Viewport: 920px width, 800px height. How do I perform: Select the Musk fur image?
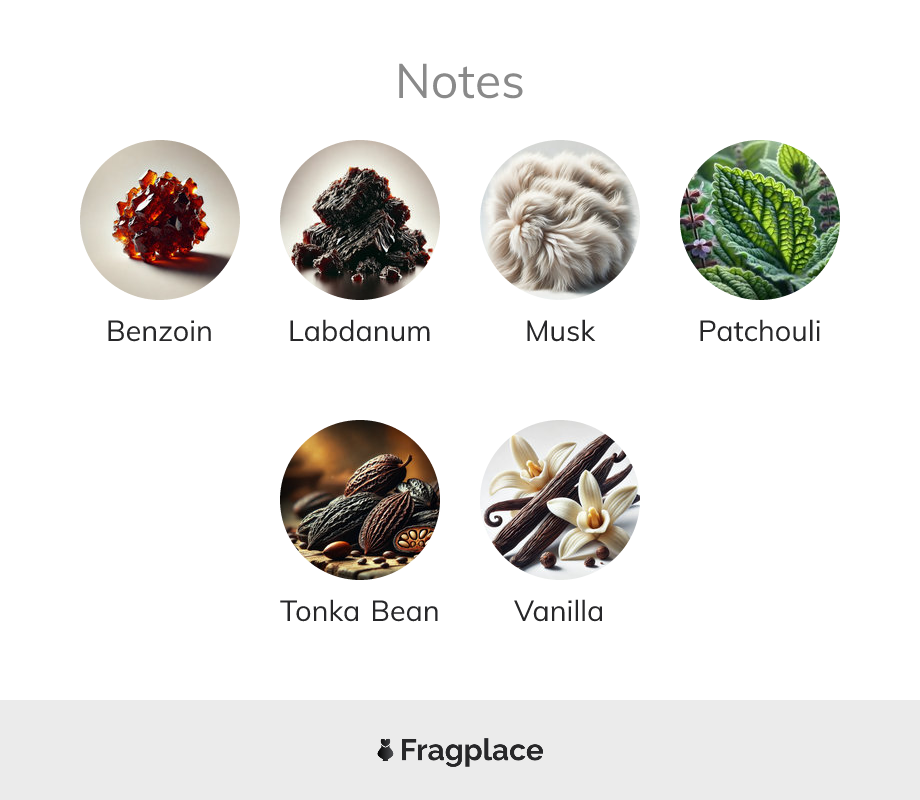click(x=560, y=220)
